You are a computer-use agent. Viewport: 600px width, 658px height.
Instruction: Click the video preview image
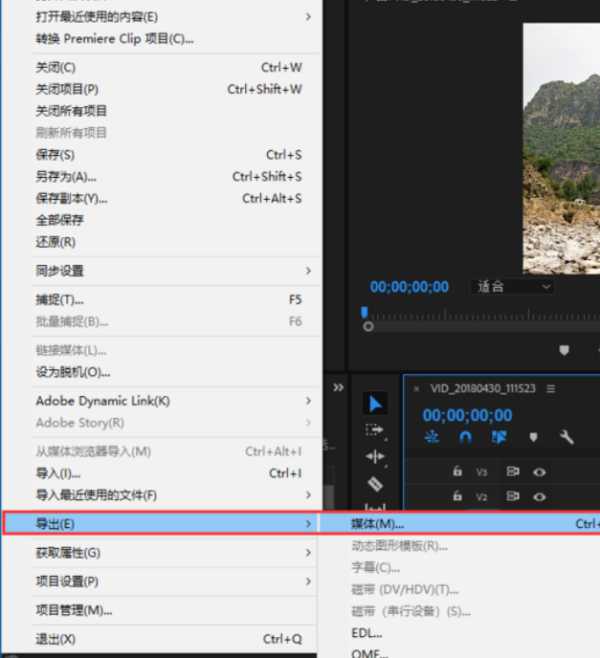[561, 149]
